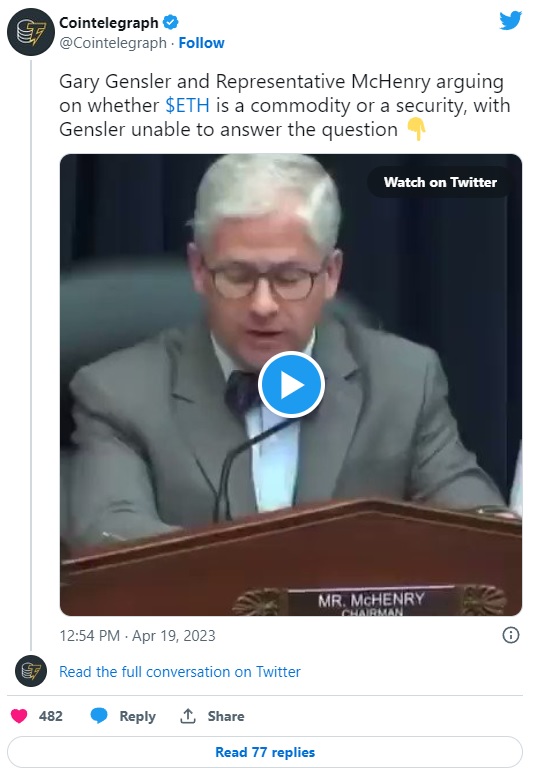Like the tweet with heart icon

point(19,716)
